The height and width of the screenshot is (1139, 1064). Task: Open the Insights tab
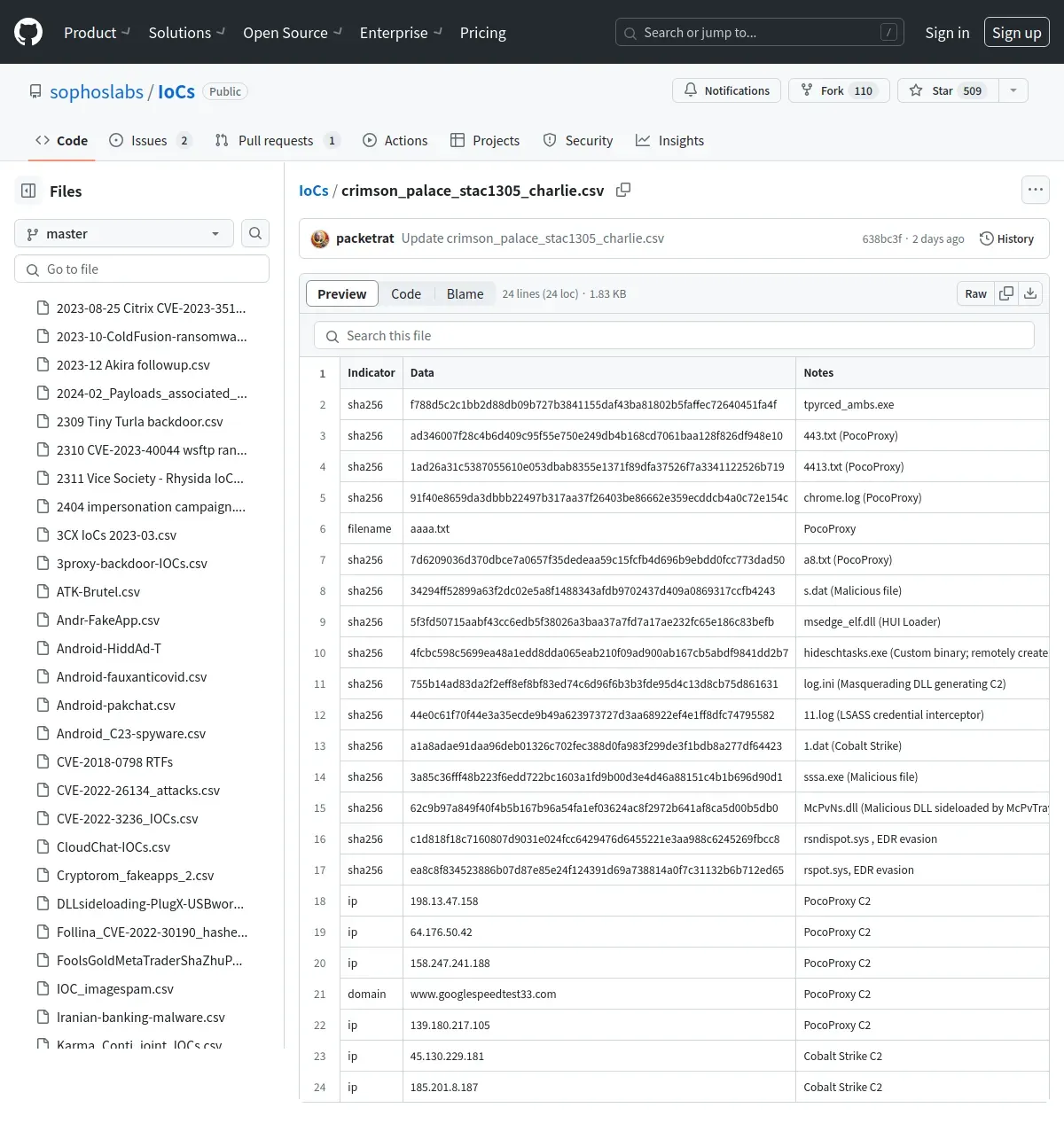tap(669, 140)
